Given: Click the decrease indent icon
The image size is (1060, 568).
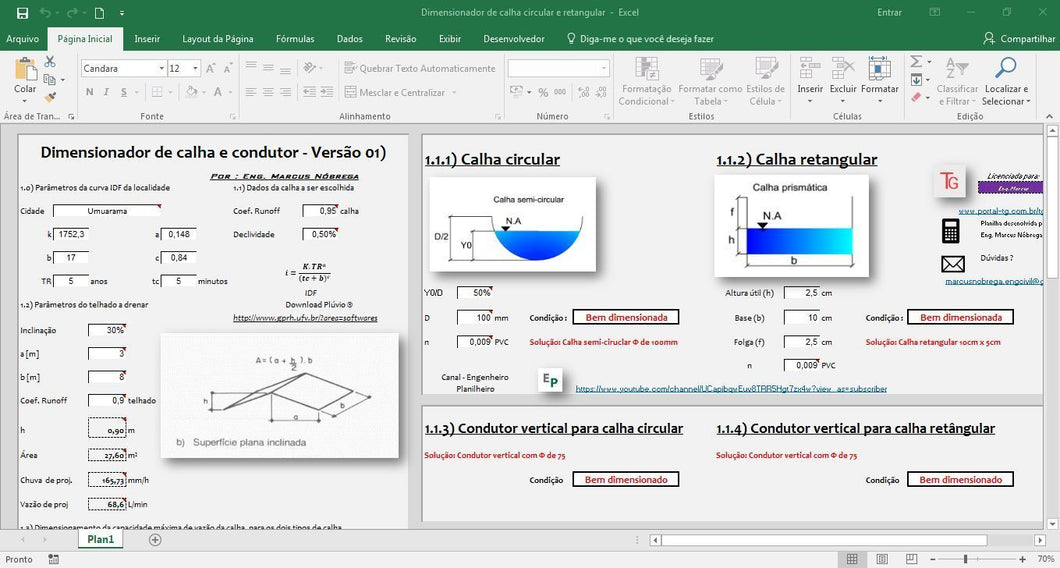Looking at the screenshot, I should point(310,92).
